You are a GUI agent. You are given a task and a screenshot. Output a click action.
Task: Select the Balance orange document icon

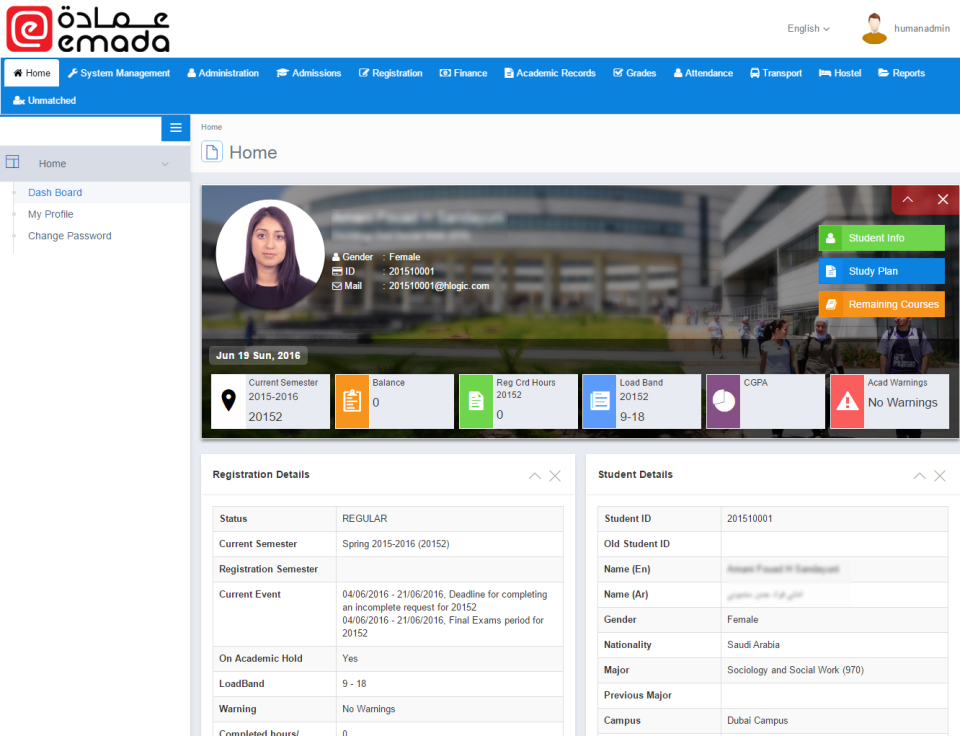point(352,401)
